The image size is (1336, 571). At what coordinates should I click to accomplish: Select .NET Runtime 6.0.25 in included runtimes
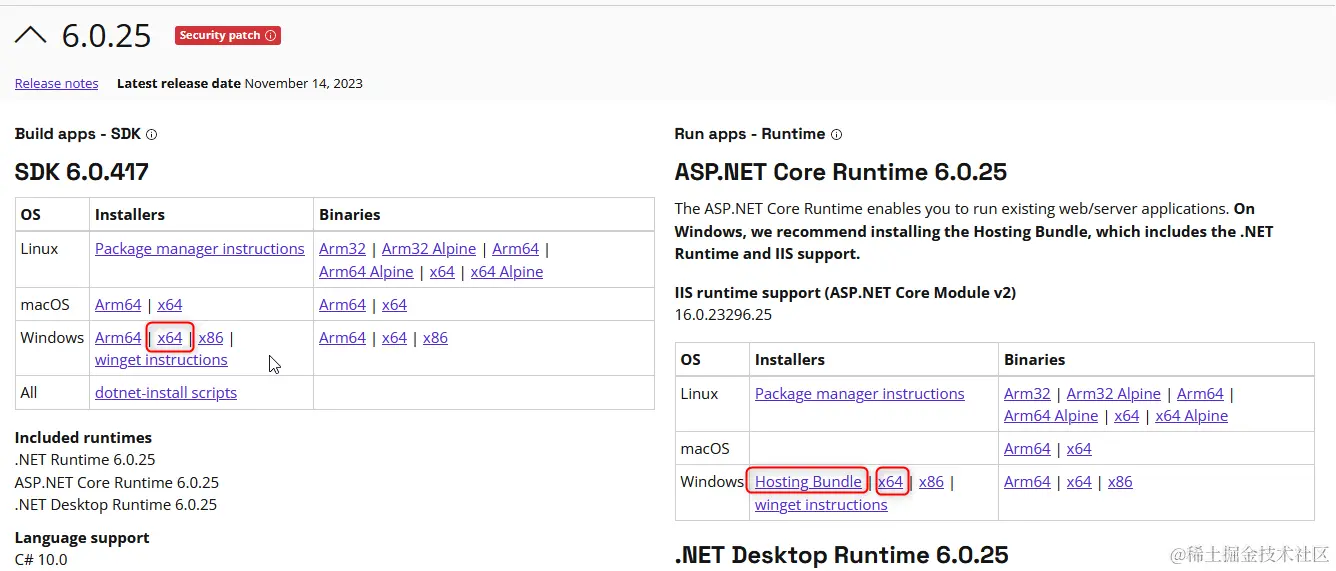tap(85, 460)
